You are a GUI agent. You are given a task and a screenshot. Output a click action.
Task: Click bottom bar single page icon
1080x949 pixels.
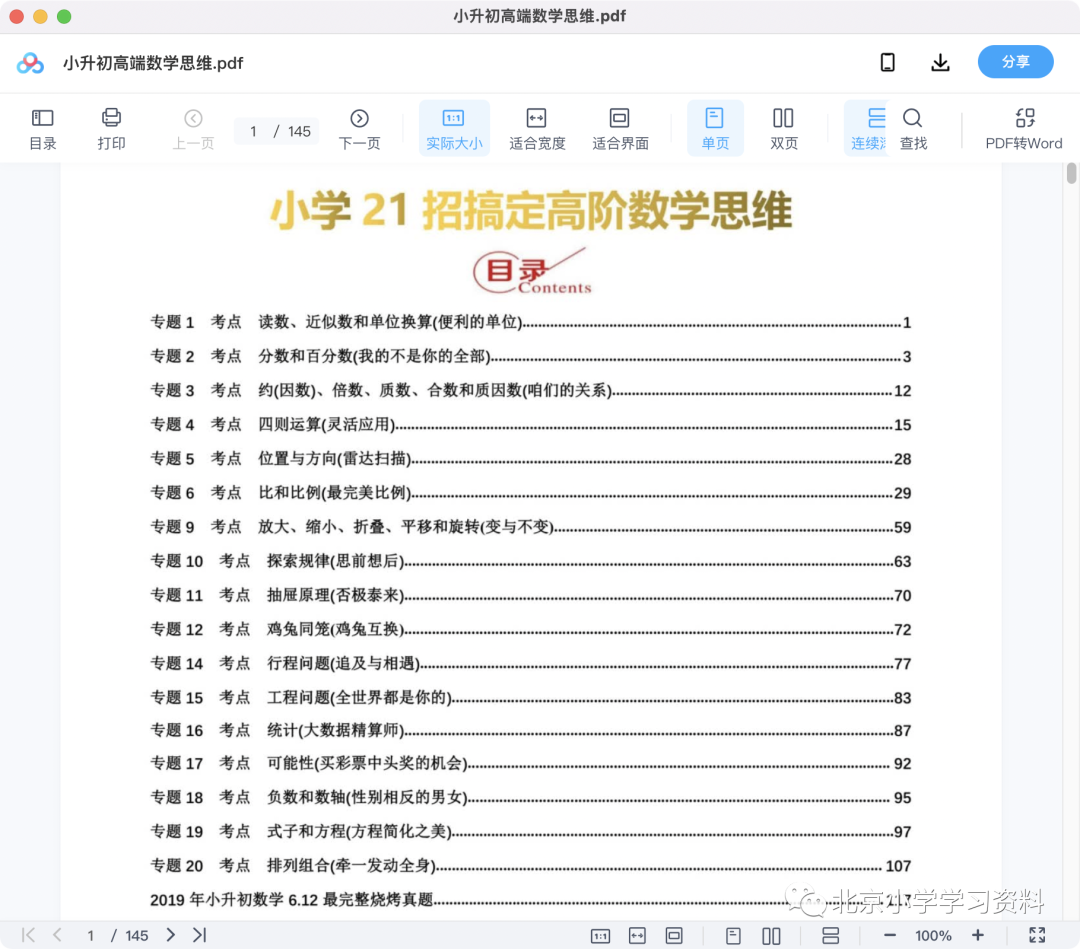734,935
